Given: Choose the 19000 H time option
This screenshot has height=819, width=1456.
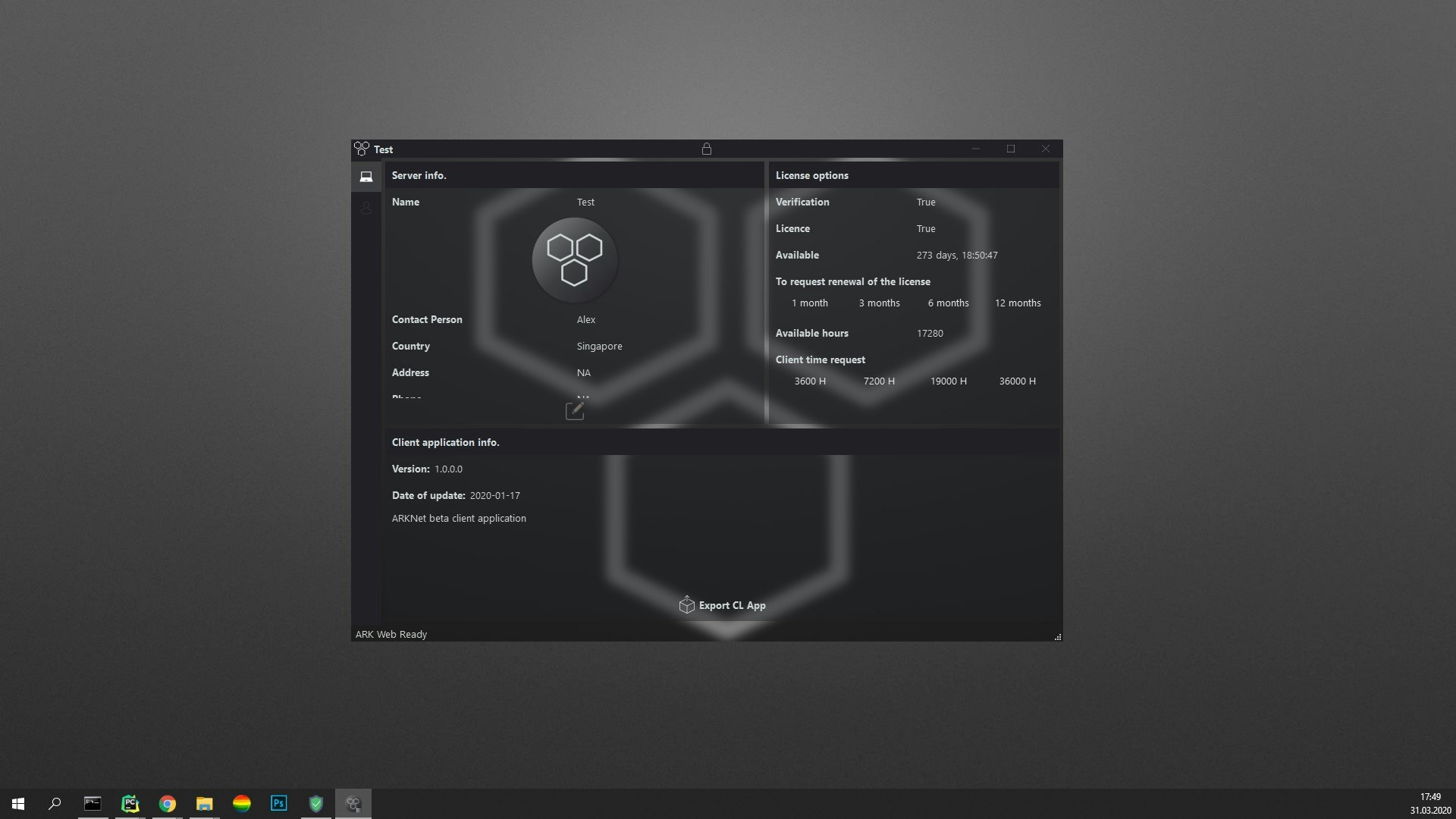Looking at the screenshot, I should tap(949, 381).
